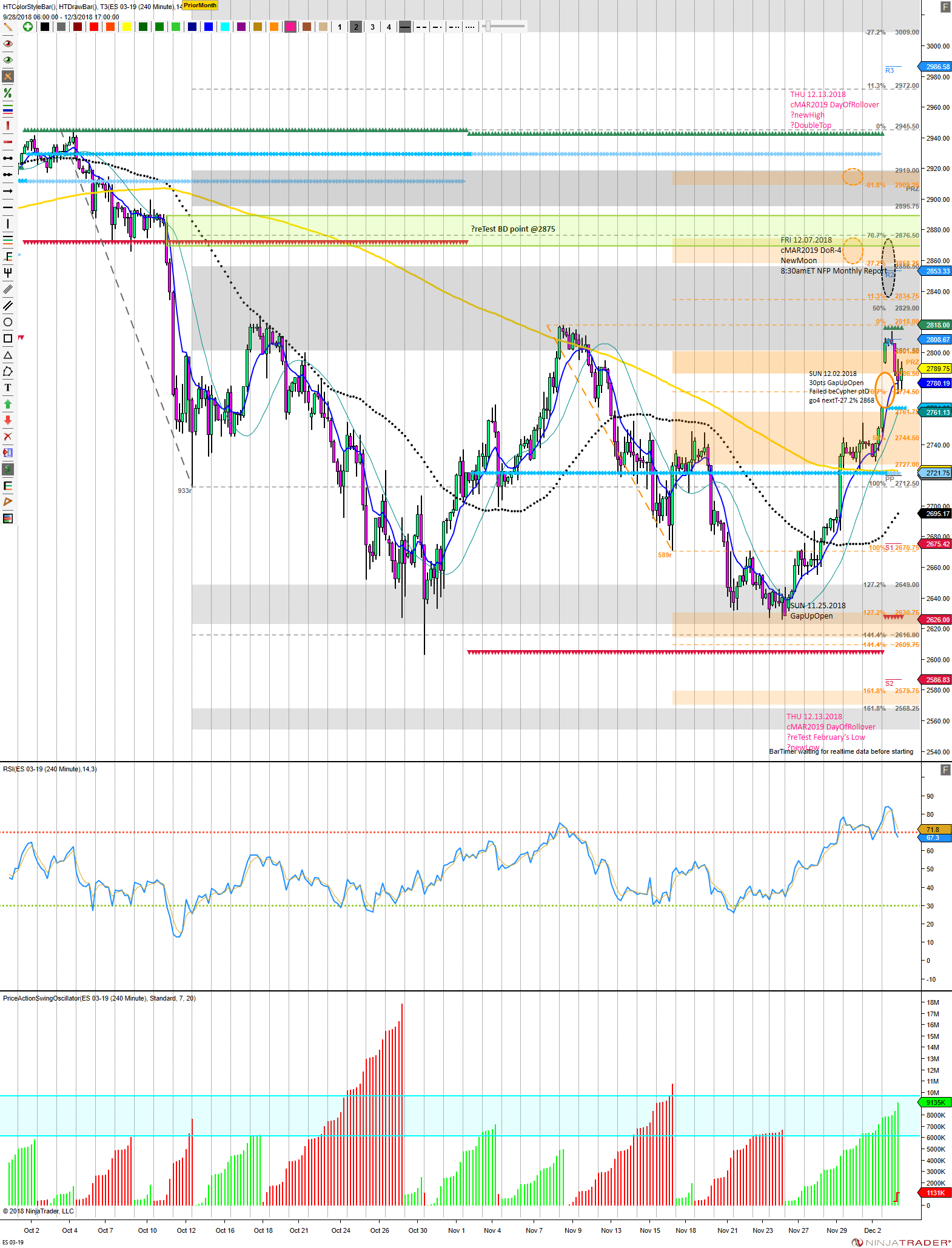Click the green plus add icon
Screen dimensions: 952x1248
(28, 27)
